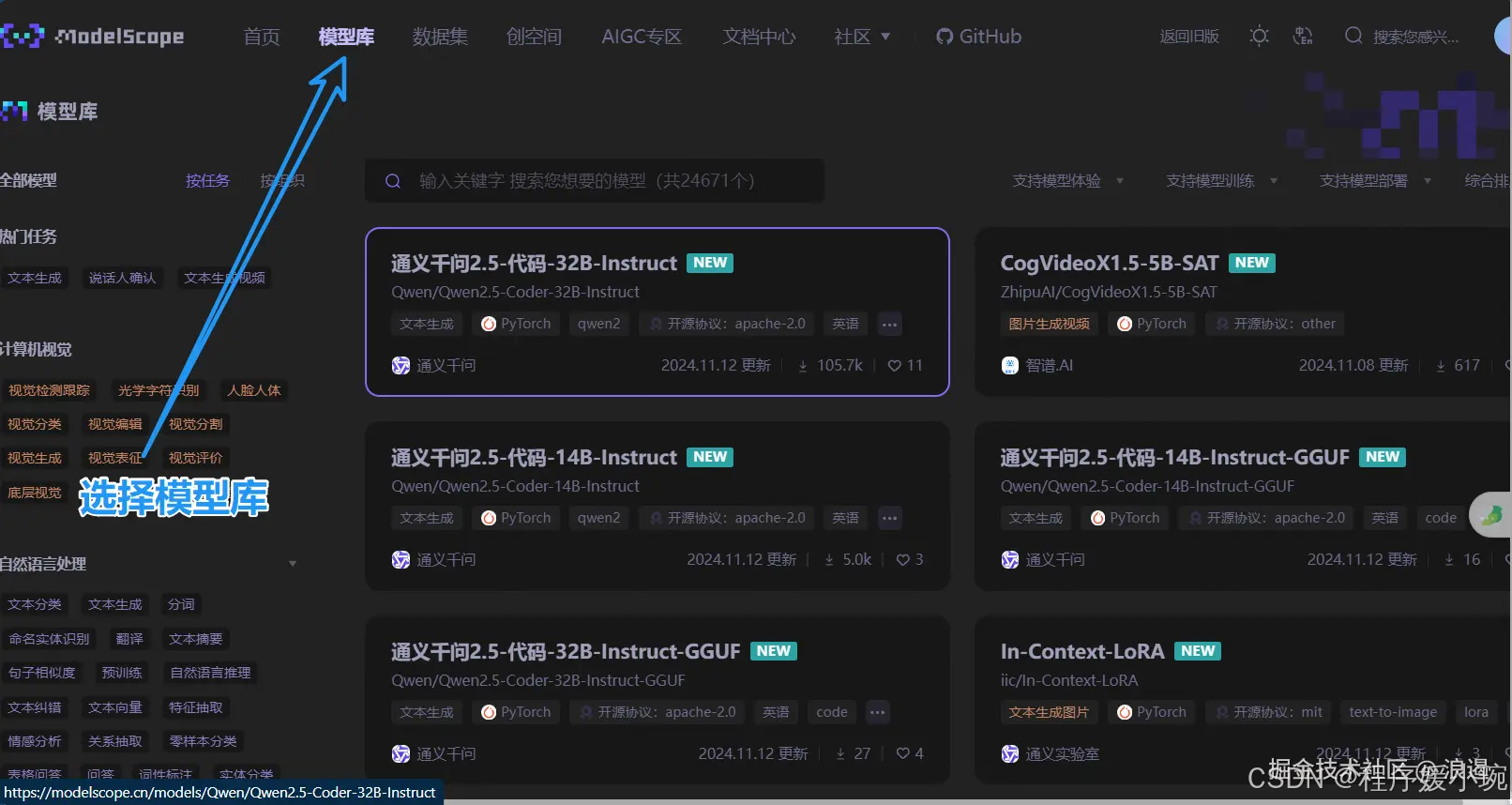The height and width of the screenshot is (805, 1512).
Task: Click the magnifier icon in model search box
Action: [x=393, y=181]
